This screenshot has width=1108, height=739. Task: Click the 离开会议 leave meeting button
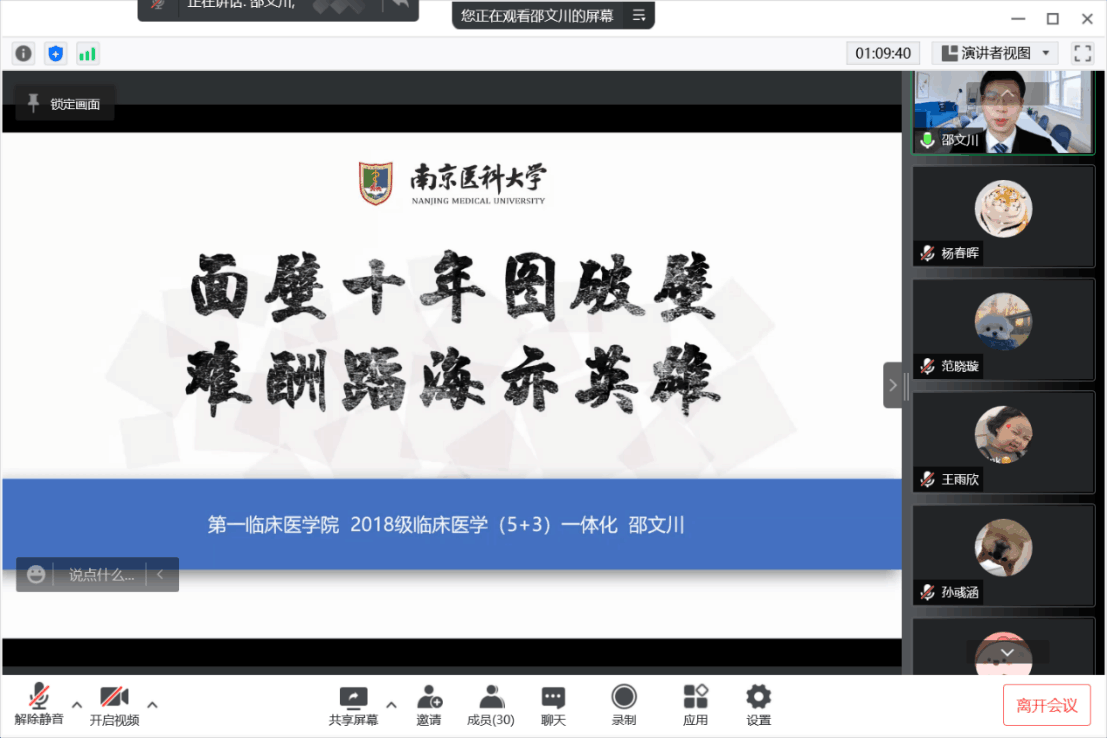(x=1046, y=705)
